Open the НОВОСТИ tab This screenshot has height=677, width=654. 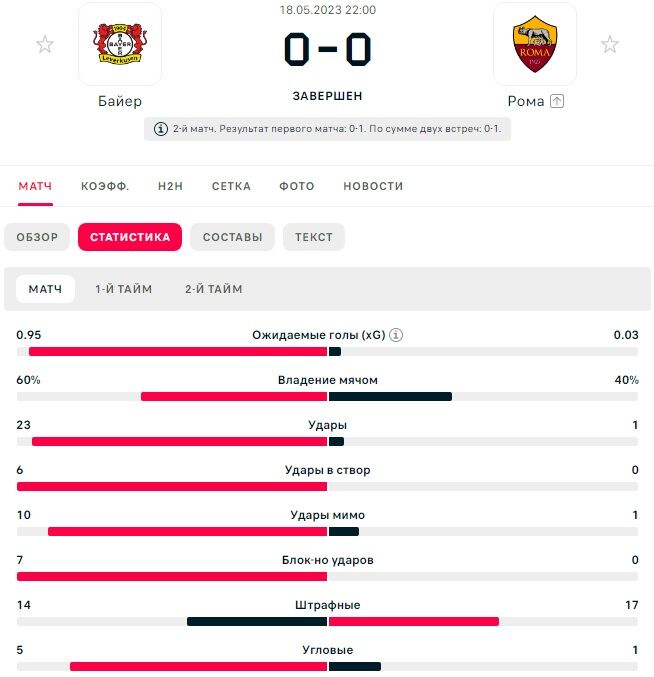click(373, 186)
